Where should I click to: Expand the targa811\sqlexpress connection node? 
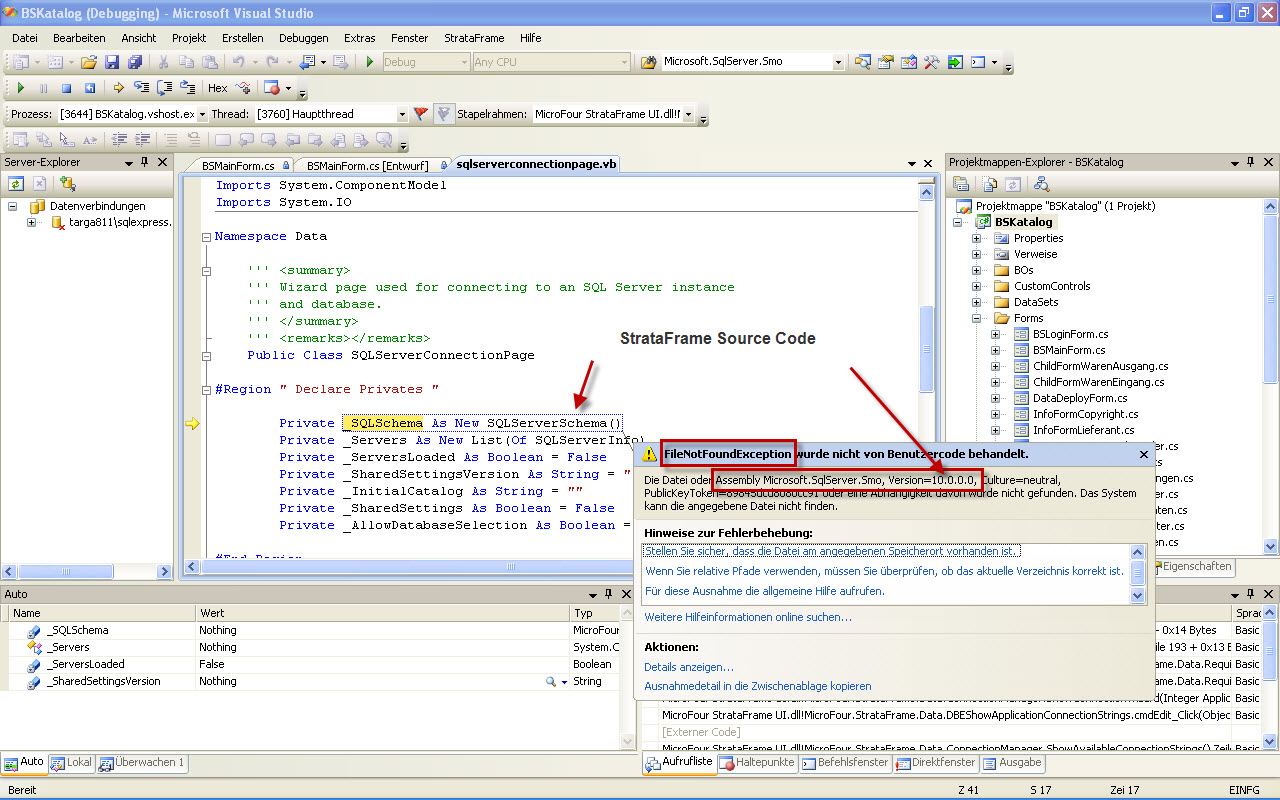(x=32, y=222)
